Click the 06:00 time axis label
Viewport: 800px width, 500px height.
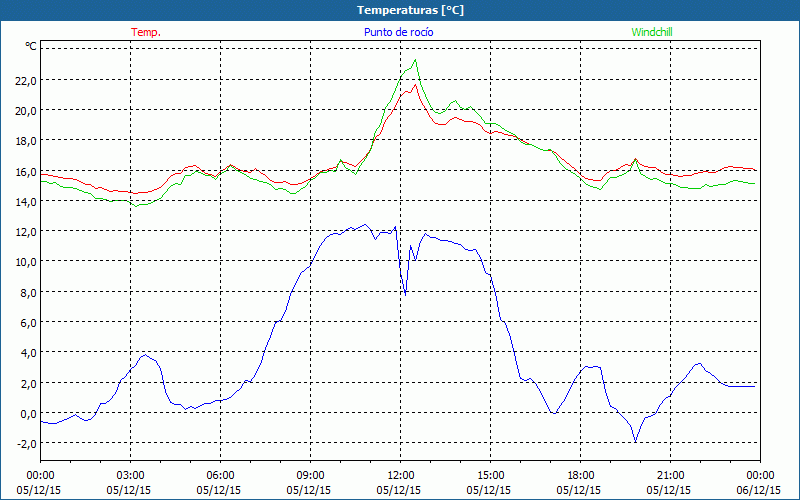pos(220,476)
